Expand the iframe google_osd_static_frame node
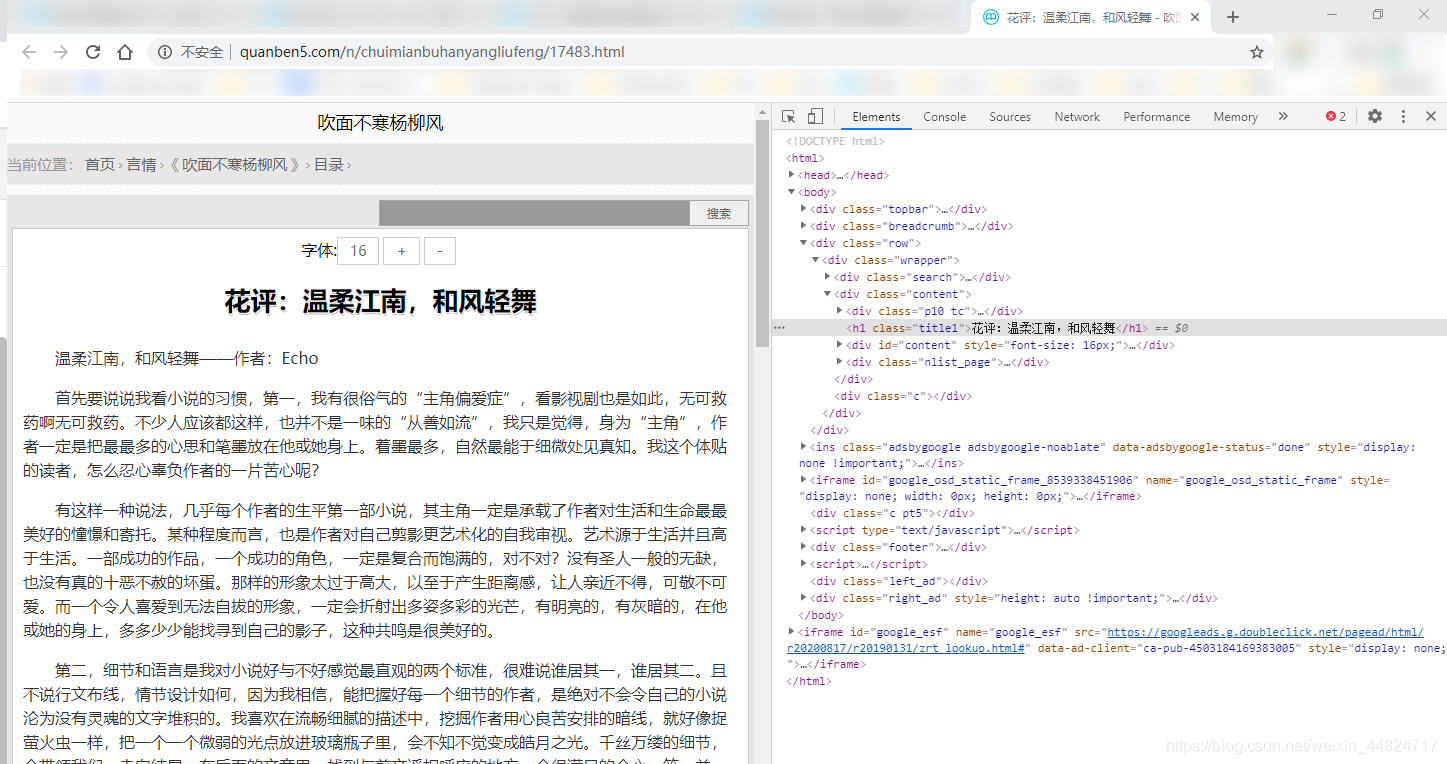1447x764 pixels. pyautogui.click(x=804, y=480)
